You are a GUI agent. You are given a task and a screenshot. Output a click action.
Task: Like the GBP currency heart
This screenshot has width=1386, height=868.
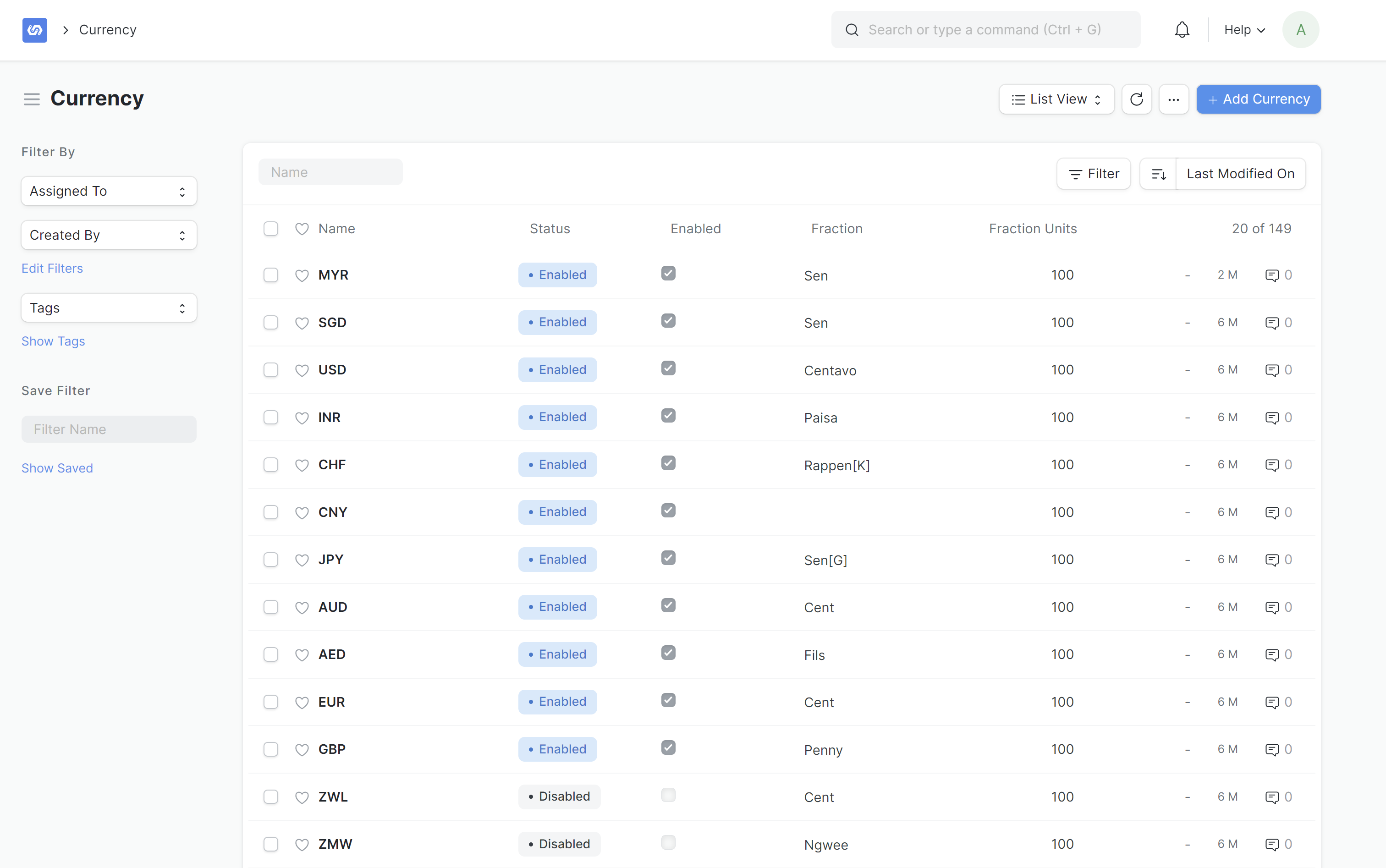point(302,750)
